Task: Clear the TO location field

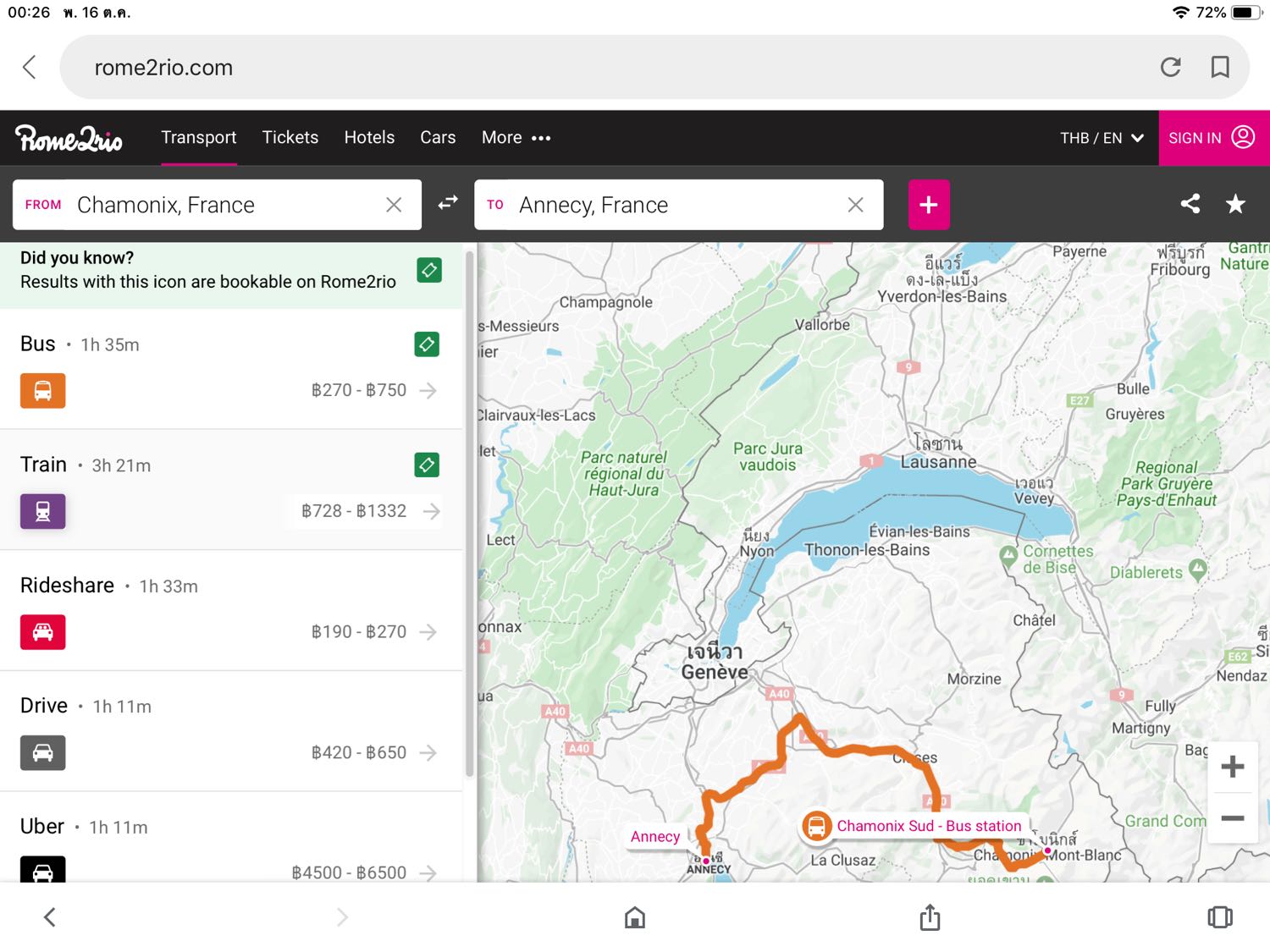Action: coord(856,205)
